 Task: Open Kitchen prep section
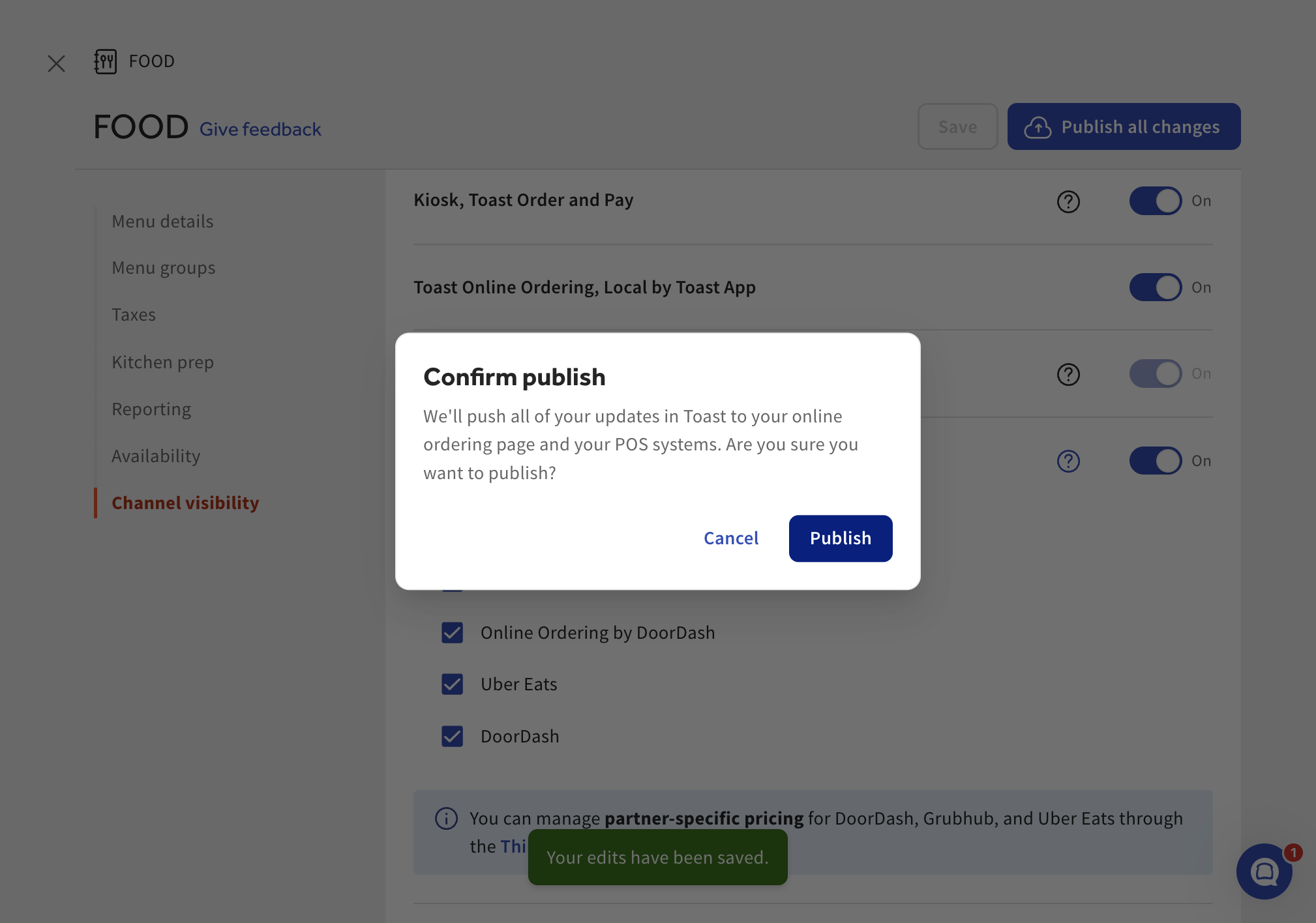(x=162, y=362)
